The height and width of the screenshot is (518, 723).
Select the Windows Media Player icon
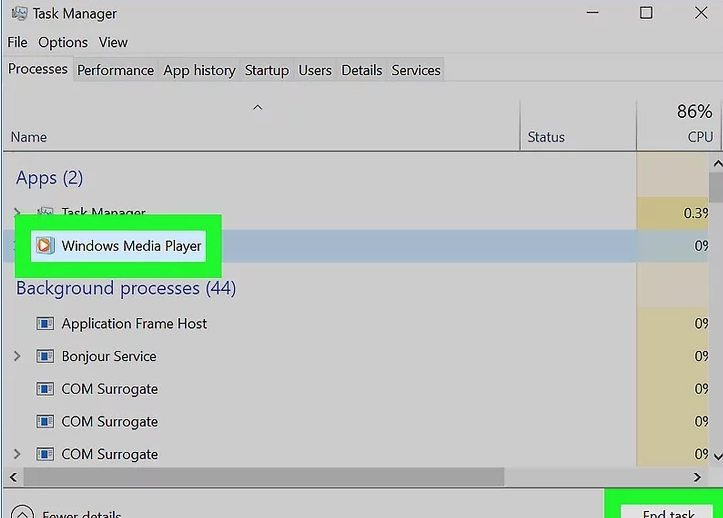click(x=45, y=245)
